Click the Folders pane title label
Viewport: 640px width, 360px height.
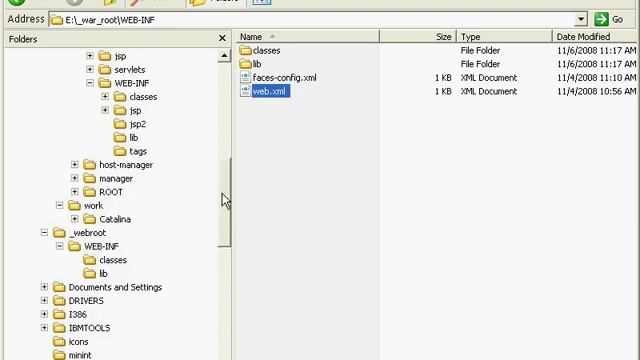[x=23, y=39]
